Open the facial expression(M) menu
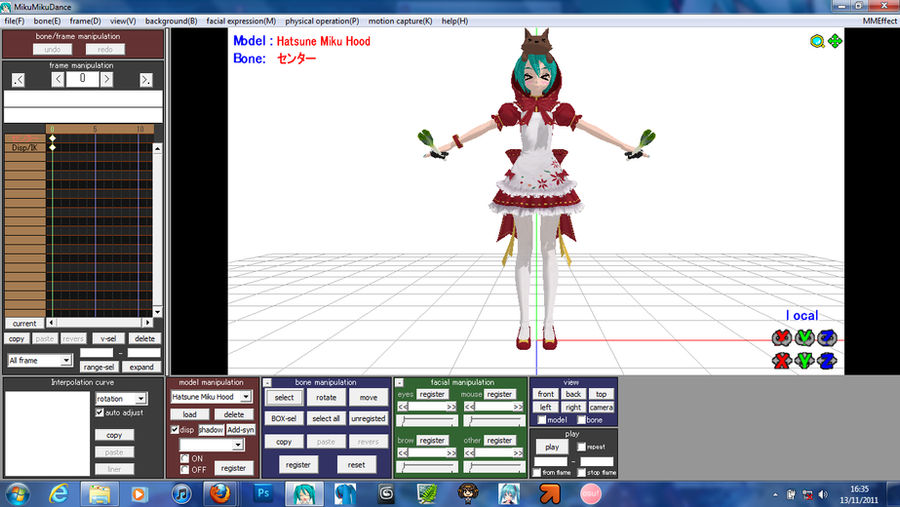Image resolution: width=900 pixels, height=507 pixels. coord(241,21)
